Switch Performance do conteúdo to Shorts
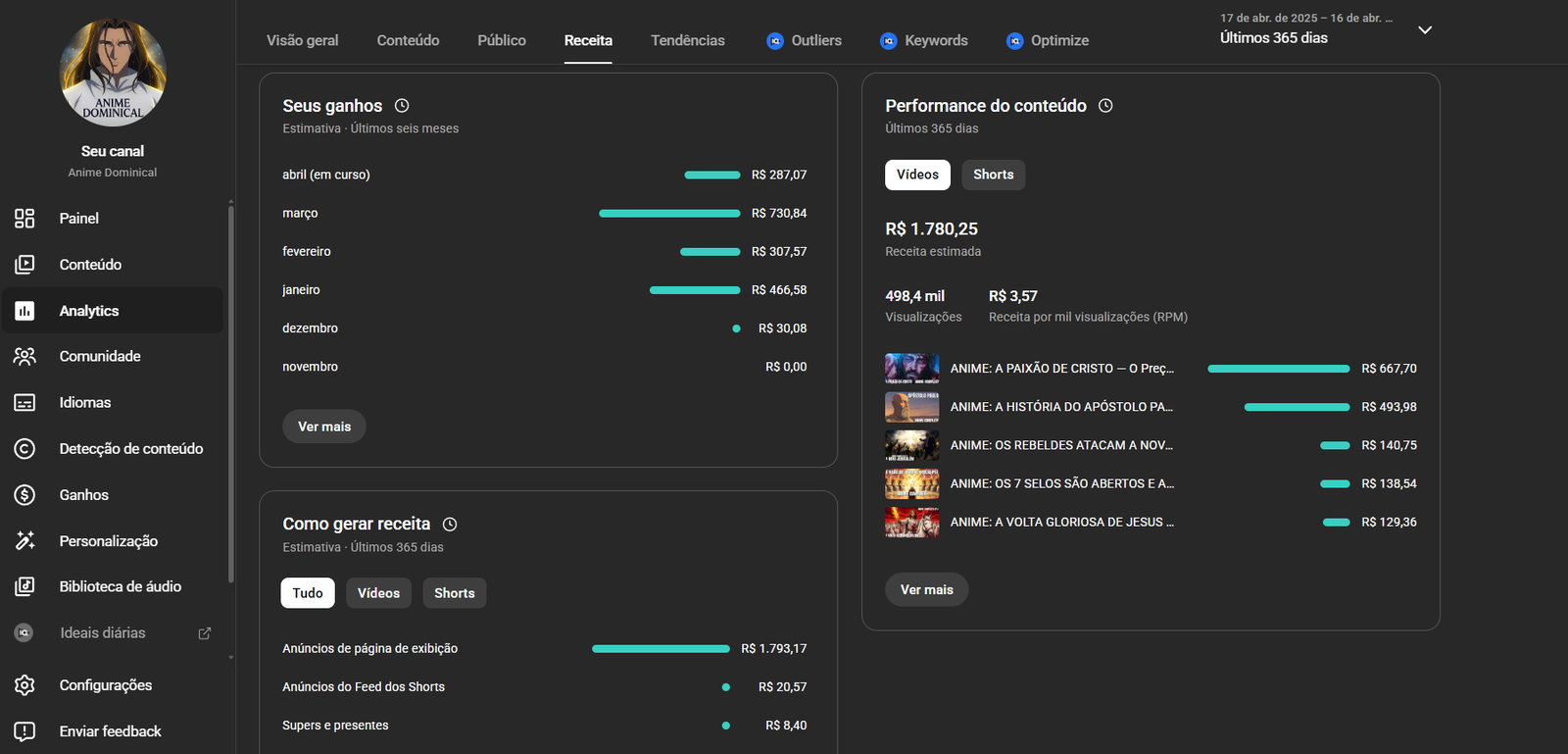This screenshot has width=1568, height=754. click(x=993, y=175)
